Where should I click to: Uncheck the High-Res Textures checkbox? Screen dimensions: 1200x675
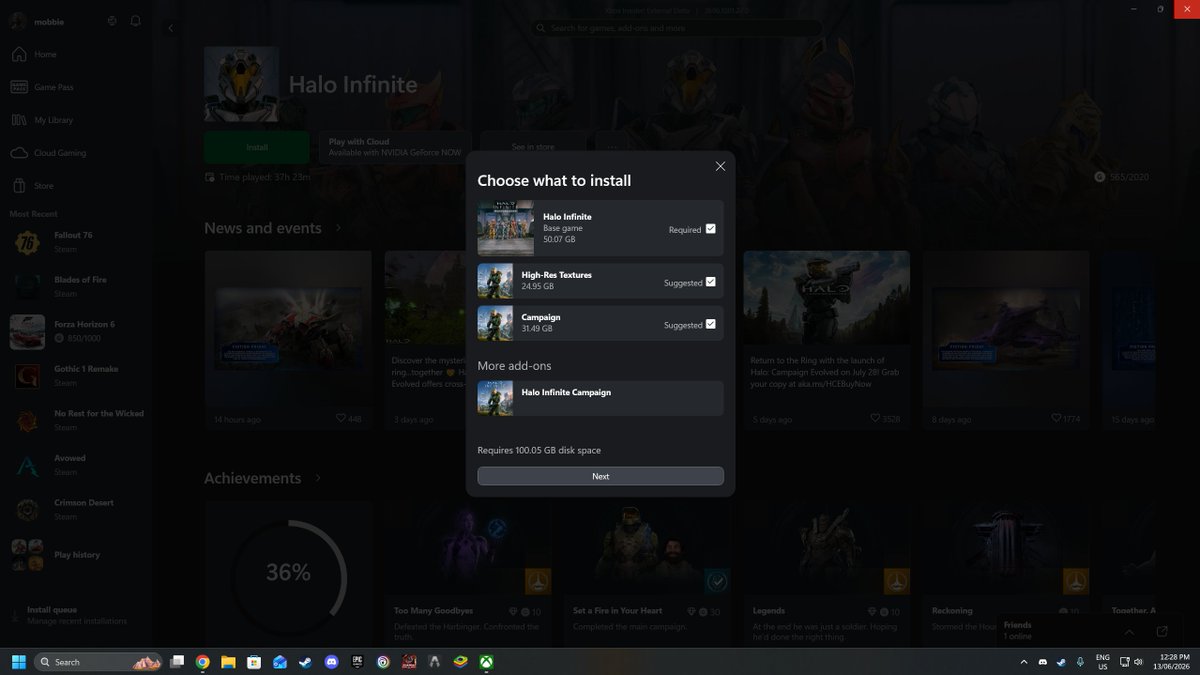(x=711, y=282)
